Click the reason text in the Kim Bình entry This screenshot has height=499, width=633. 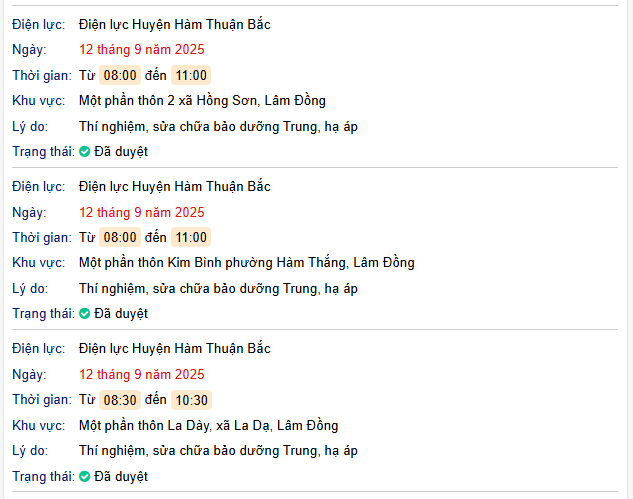[x=218, y=289]
